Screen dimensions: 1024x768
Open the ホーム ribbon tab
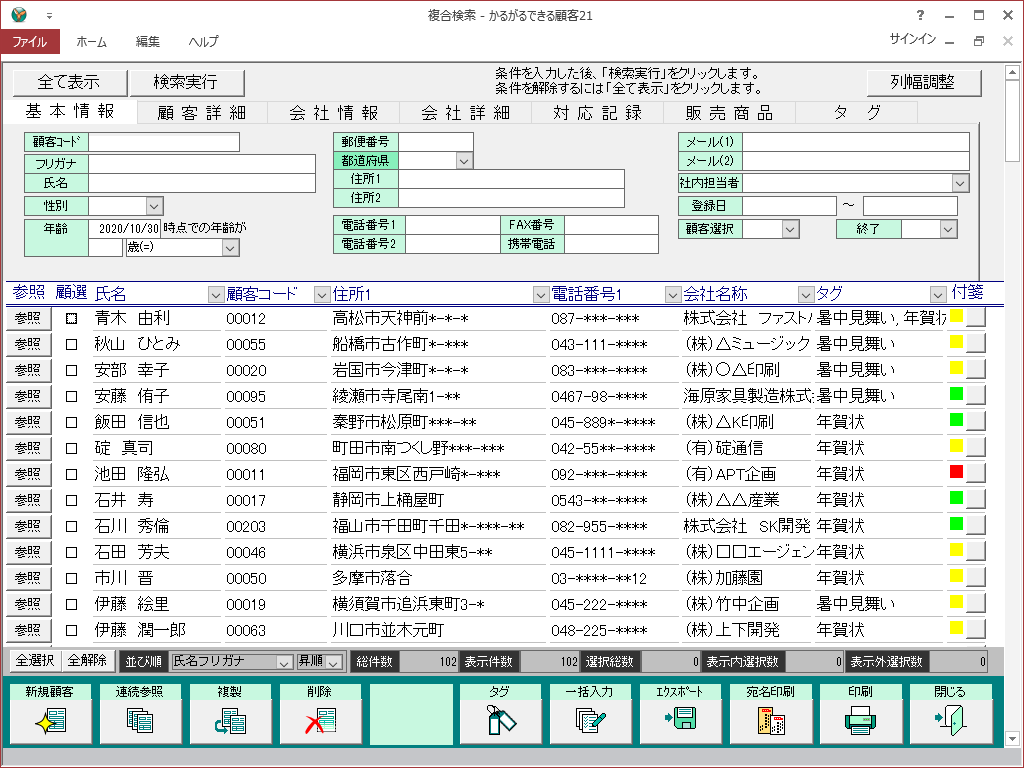(x=91, y=42)
